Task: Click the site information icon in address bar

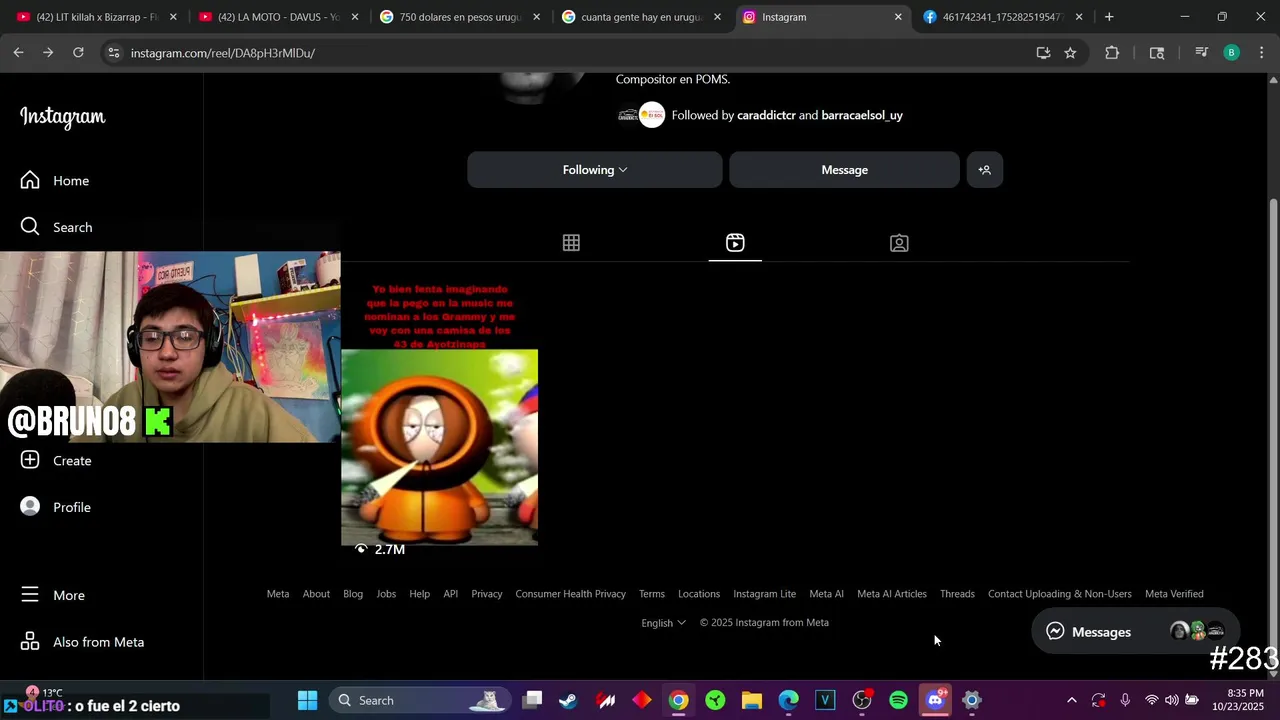Action: click(113, 53)
